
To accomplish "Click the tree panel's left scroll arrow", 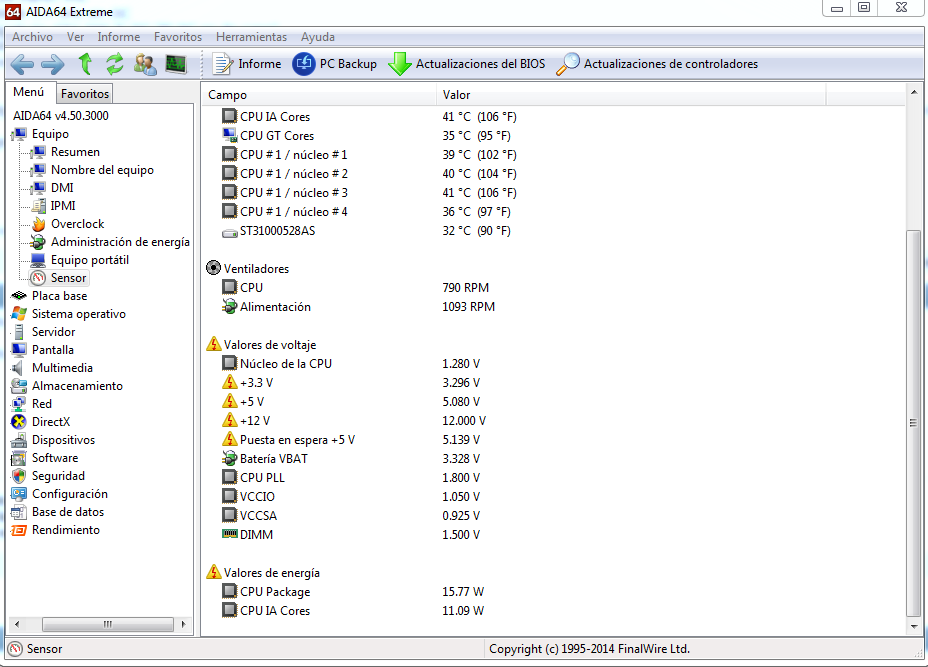I will [17, 624].
